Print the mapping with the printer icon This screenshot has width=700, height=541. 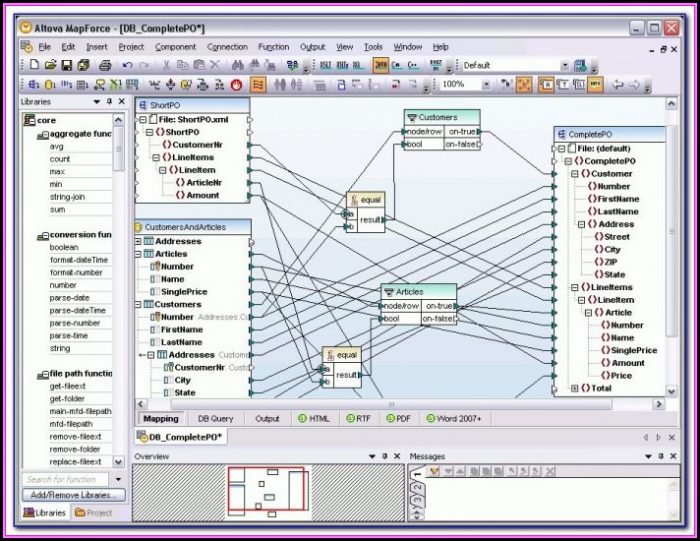pos(105,65)
